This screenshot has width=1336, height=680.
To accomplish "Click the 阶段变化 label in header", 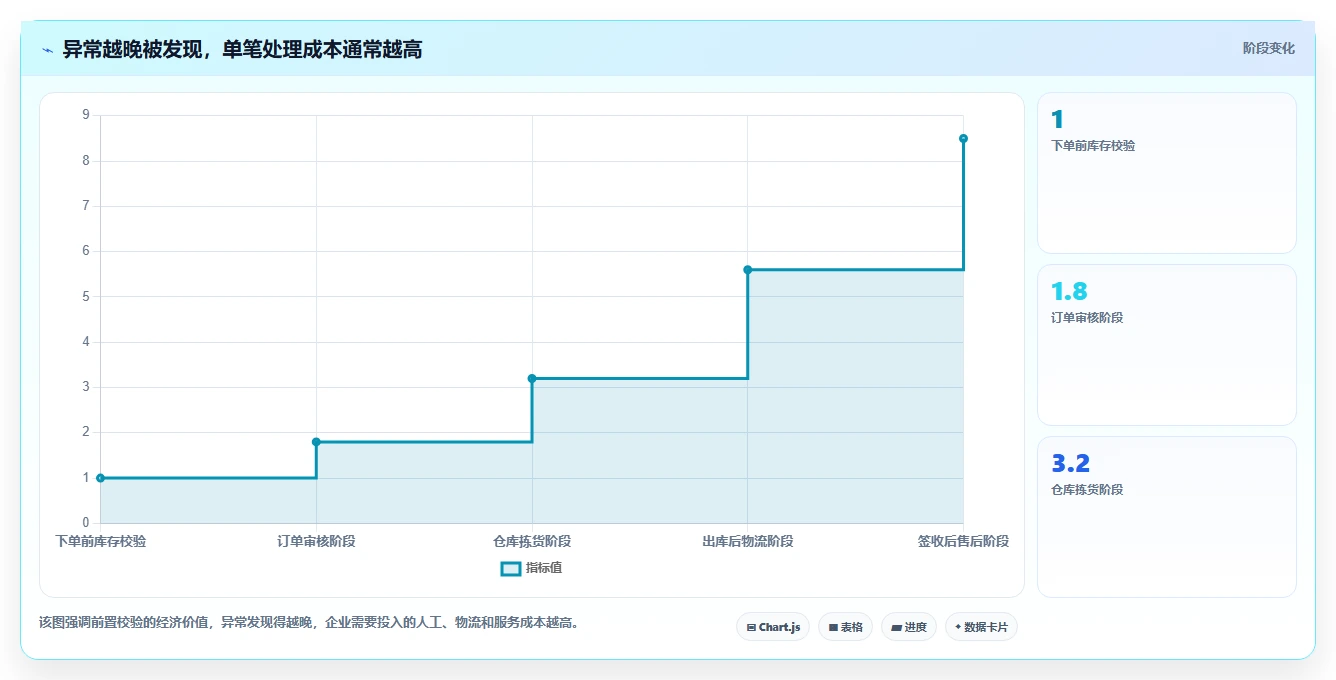I will tap(1268, 48).
